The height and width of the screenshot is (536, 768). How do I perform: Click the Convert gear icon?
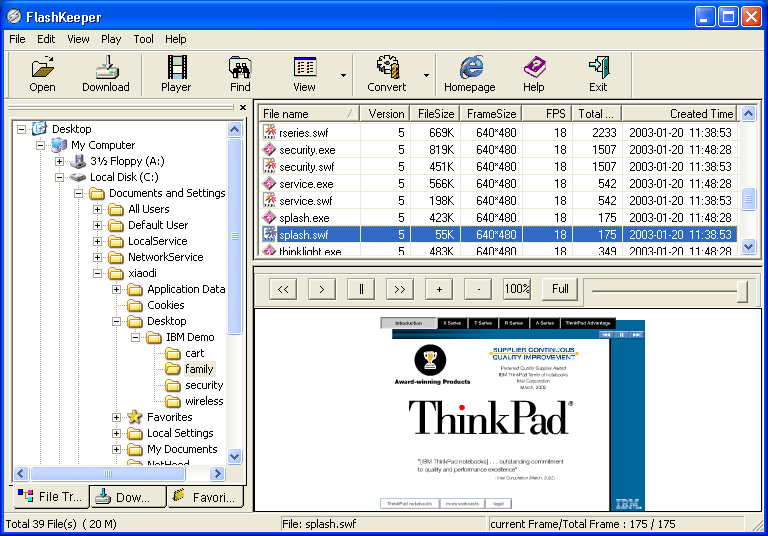pyautogui.click(x=387, y=67)
